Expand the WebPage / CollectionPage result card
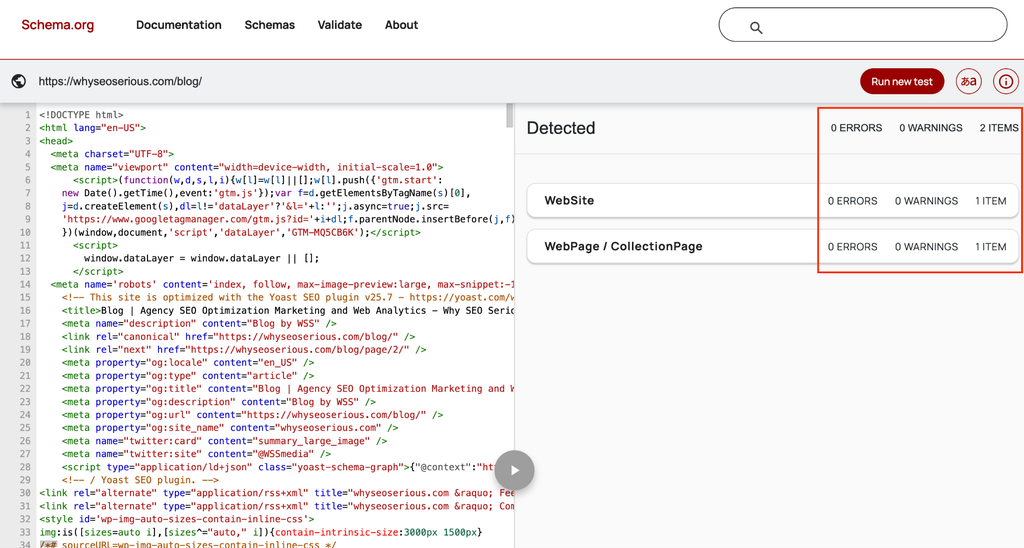This screenshot has height=548, width=1024. (x=773, y=247)
